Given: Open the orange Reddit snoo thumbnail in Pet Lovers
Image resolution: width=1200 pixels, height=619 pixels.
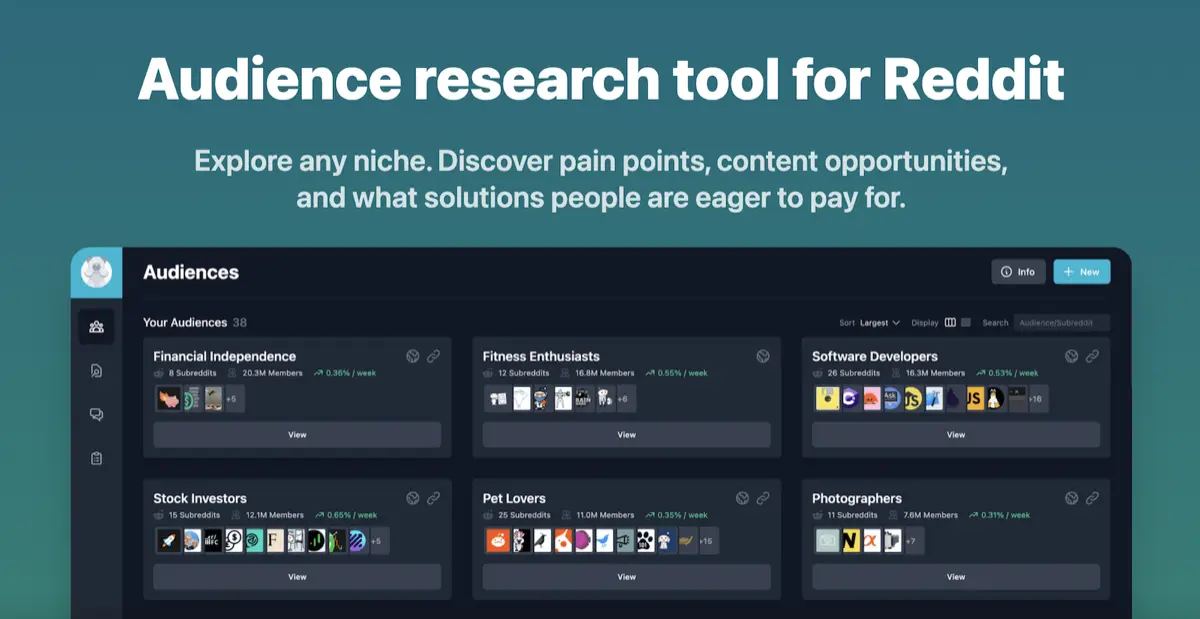Looking at the screenshot, I should (x=497, y=541).
